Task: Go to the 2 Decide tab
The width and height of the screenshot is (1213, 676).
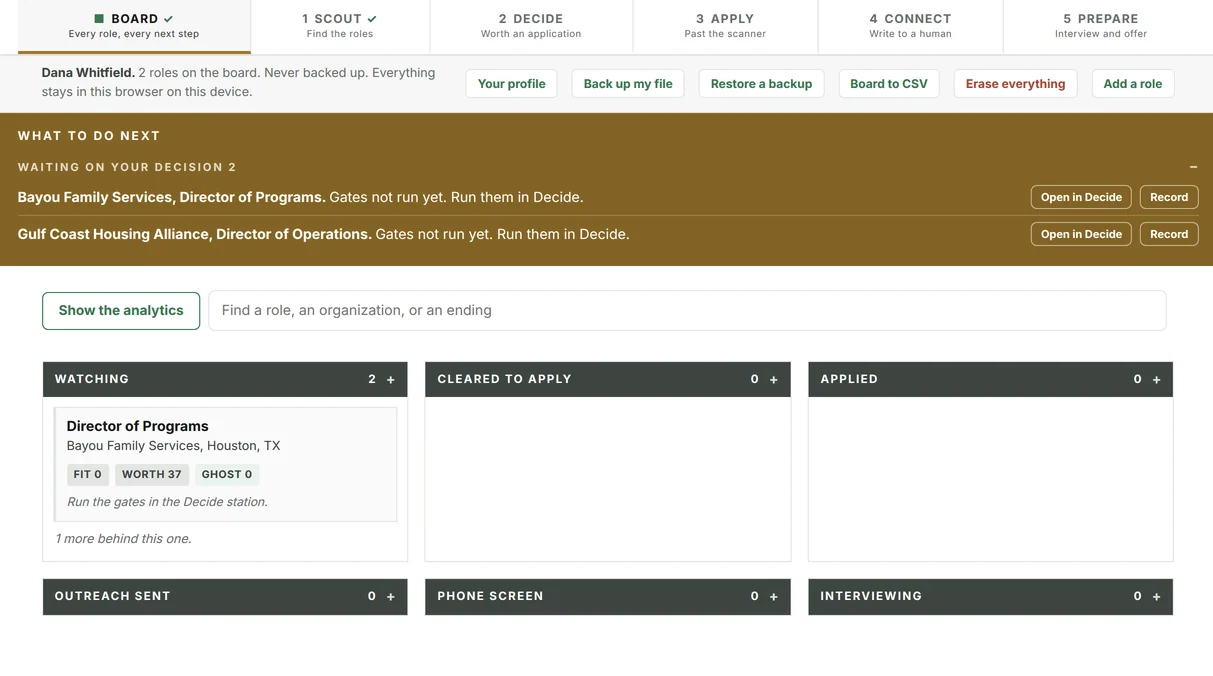Action: pos(531,26)
